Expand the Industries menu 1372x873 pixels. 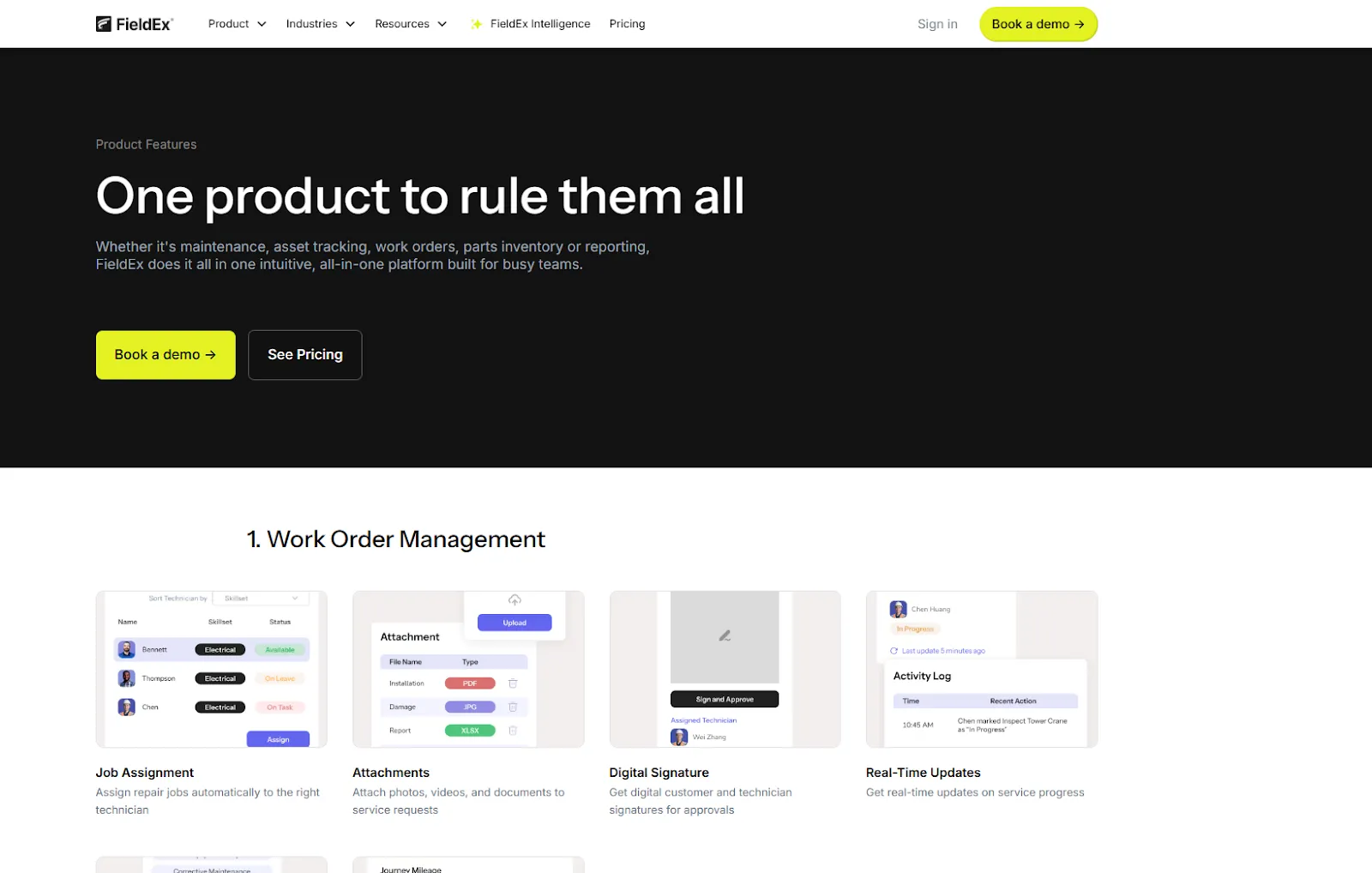click(x=320, y=24)
